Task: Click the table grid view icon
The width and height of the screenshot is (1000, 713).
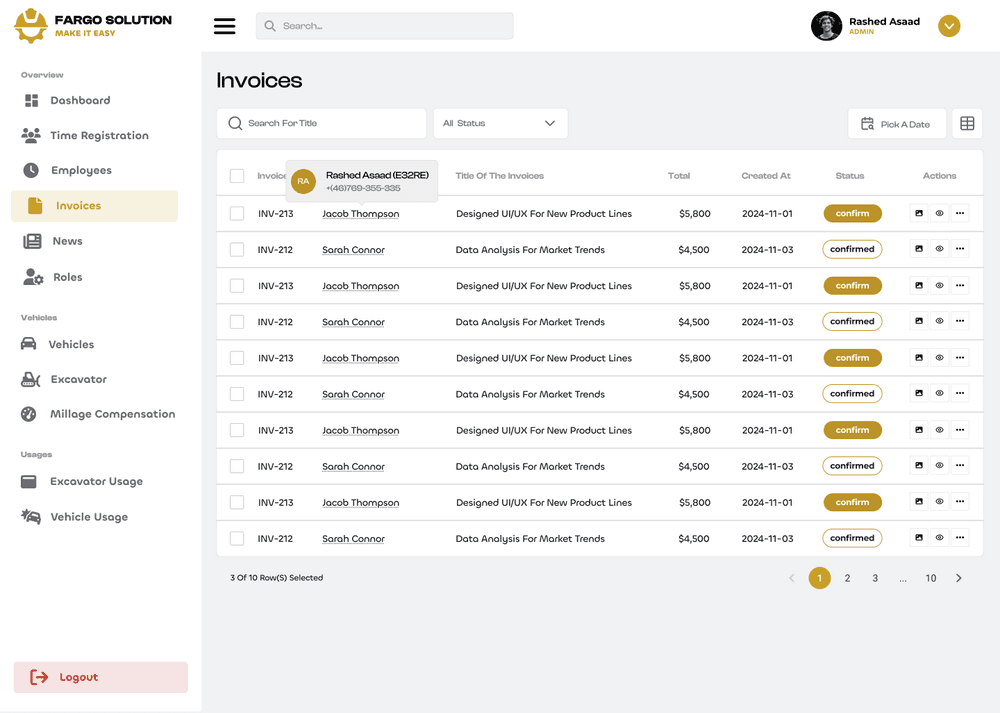Action: [x=967, y=124]
